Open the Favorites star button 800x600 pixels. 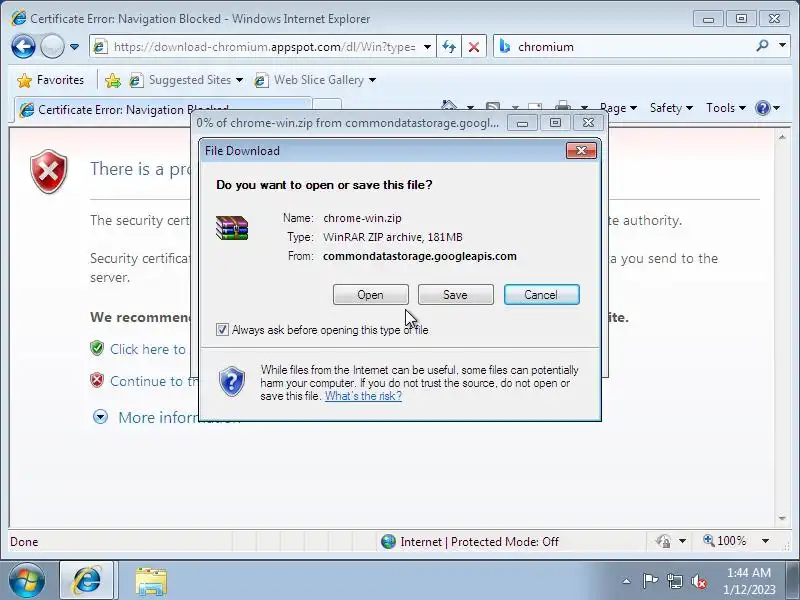[50, 80]
